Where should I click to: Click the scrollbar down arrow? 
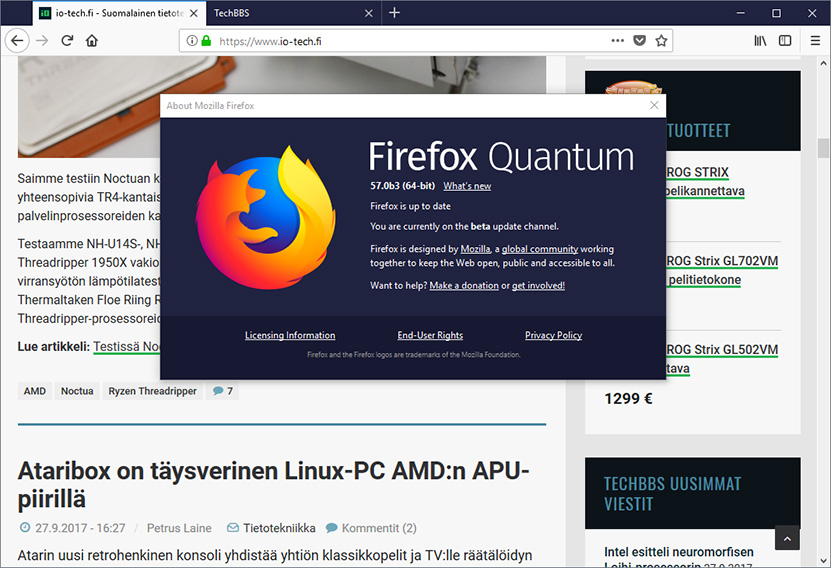pyautogui.click(x=823, y=560)
